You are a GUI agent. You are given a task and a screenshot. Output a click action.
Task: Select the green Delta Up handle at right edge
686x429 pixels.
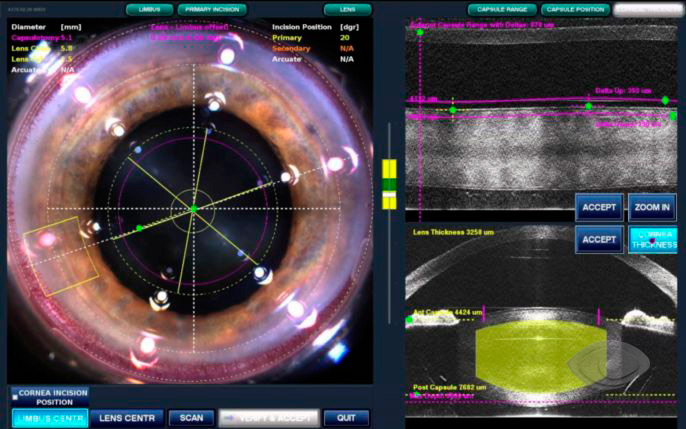[x=665, y=101]
